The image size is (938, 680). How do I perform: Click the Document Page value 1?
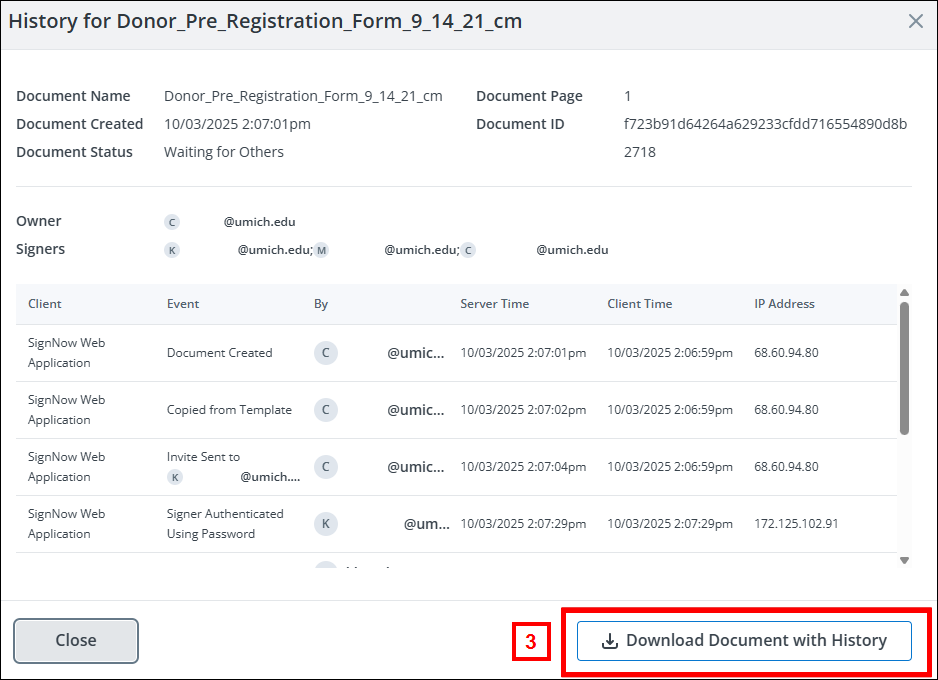pos(628,96)
